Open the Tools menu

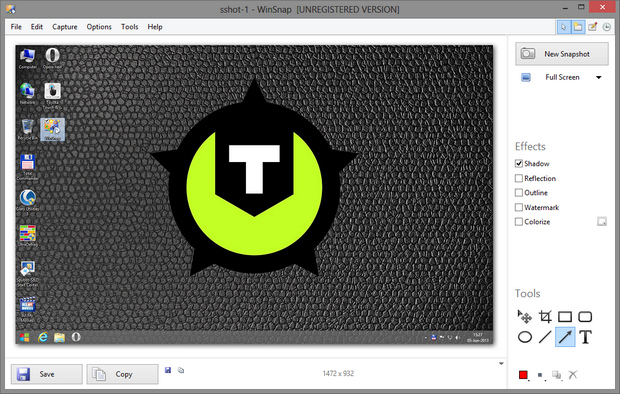pyautogui.click(x=130, y=27)
